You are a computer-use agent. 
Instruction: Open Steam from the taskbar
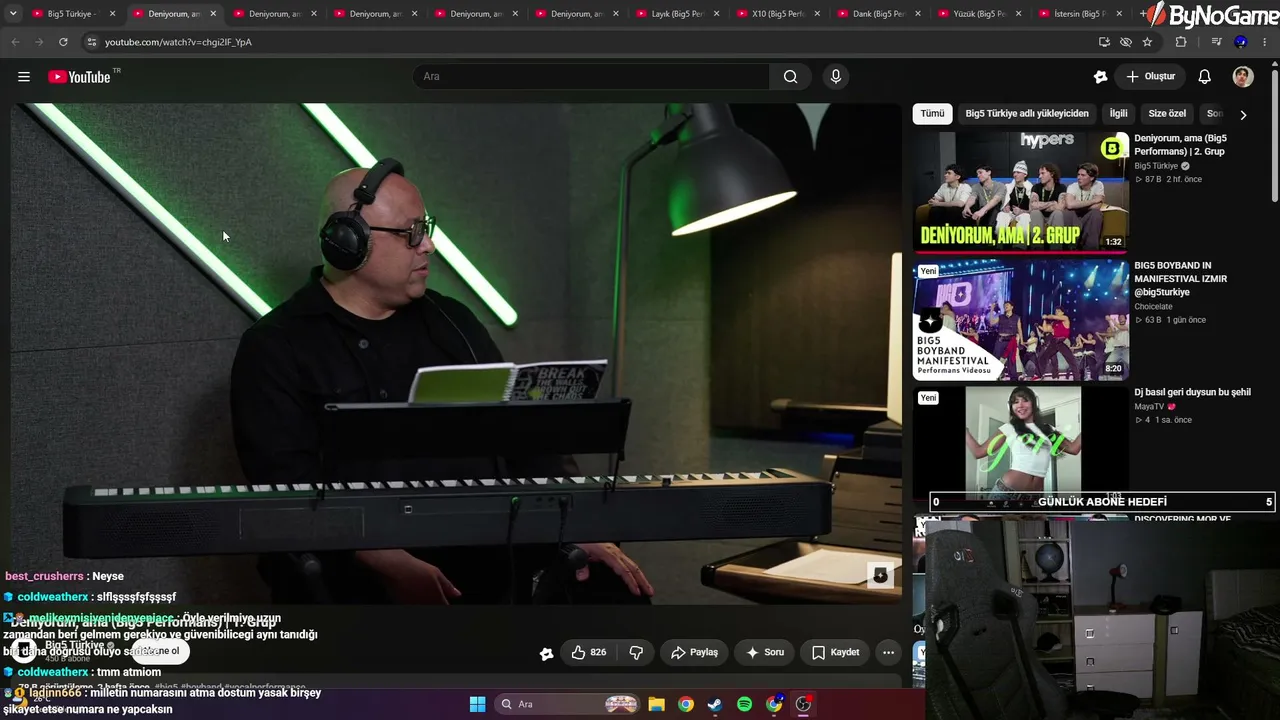tap(715, 704)
